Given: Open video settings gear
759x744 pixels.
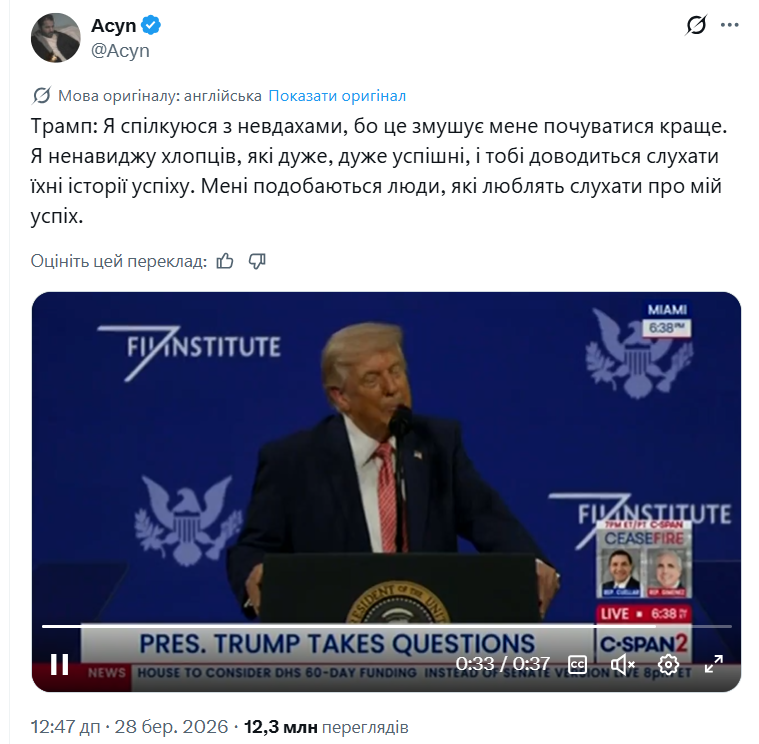Looking at the screenshot, I should coord(668,664).
